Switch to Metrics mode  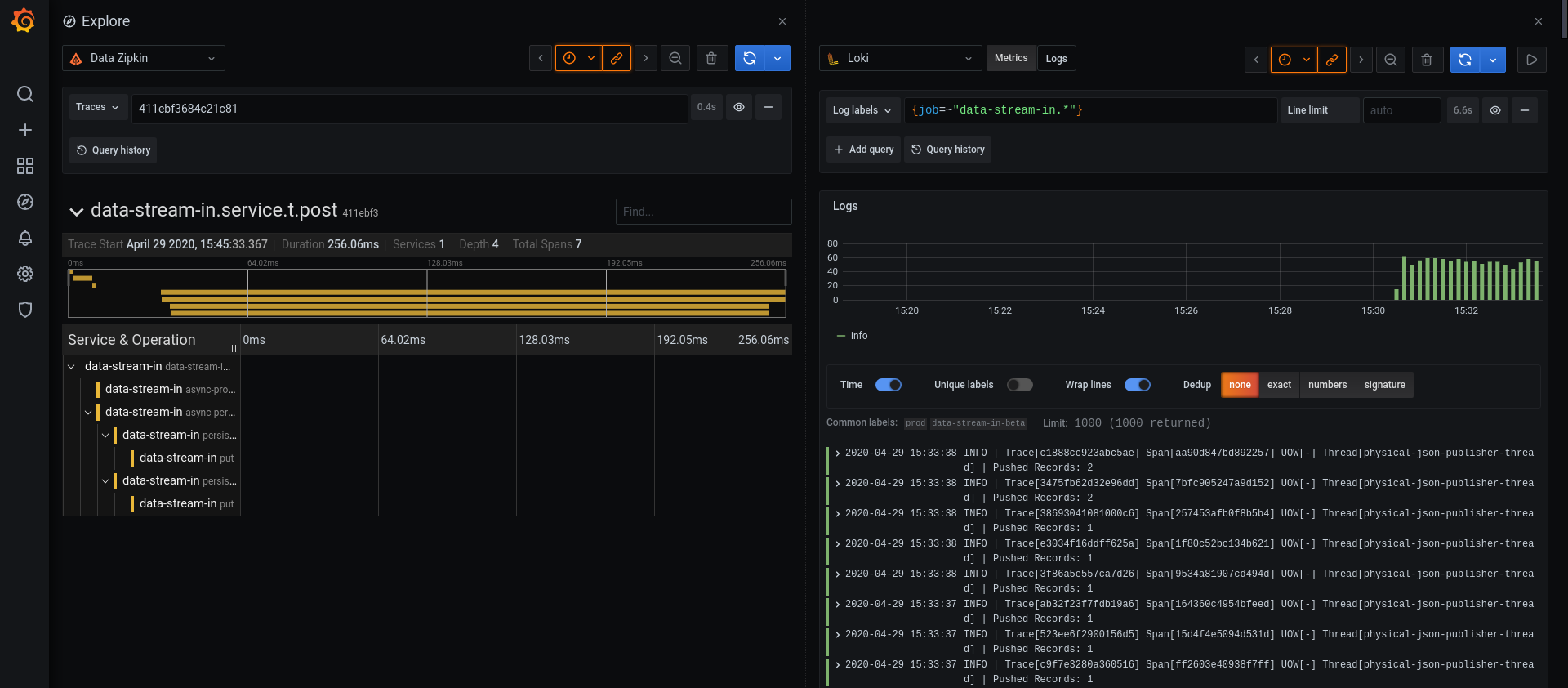pyautogui.click(x=1011, y=58)
